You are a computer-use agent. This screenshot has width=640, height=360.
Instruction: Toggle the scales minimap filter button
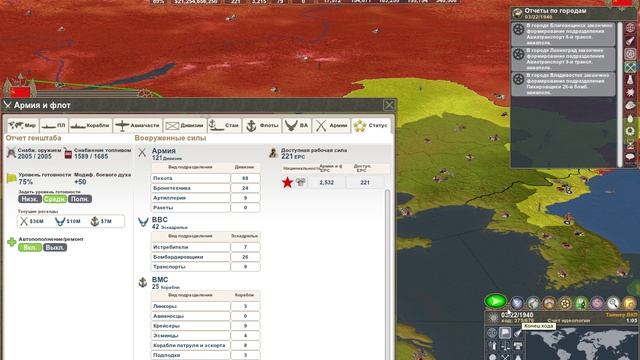coord(505,346)
